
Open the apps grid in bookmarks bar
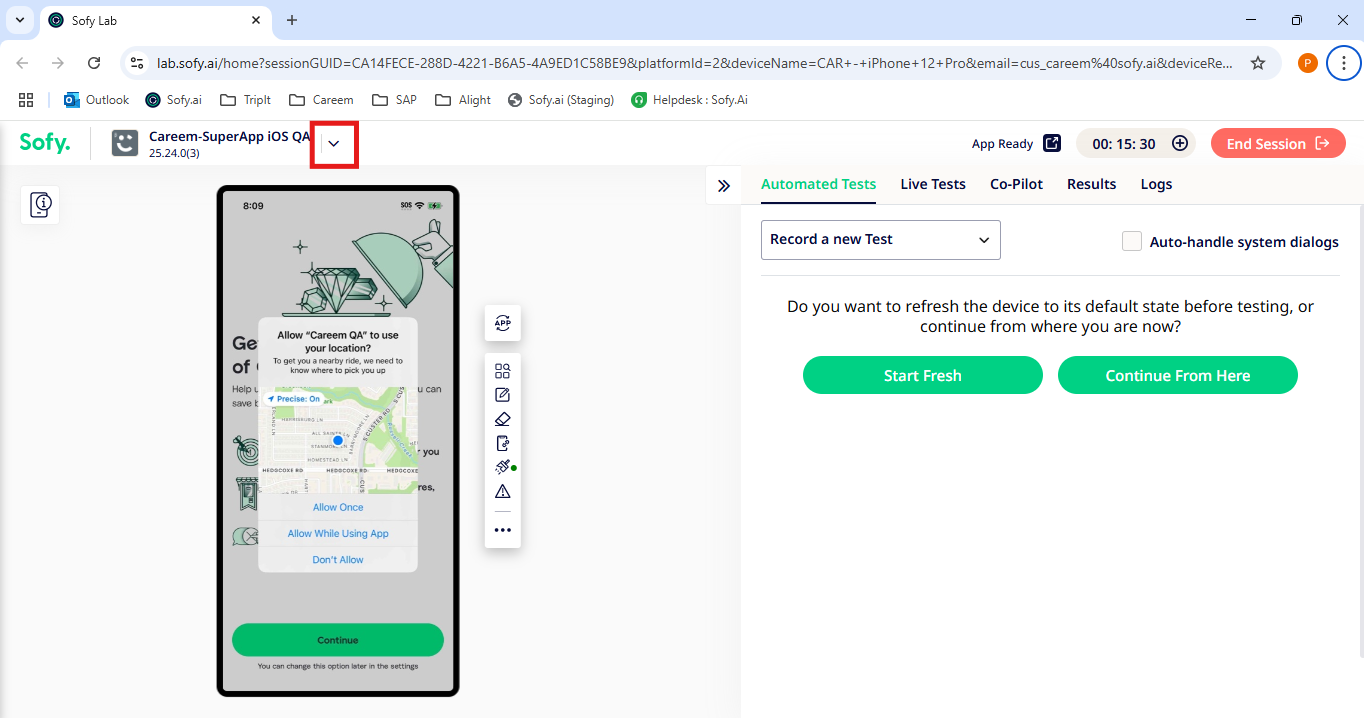click(26, 100)
